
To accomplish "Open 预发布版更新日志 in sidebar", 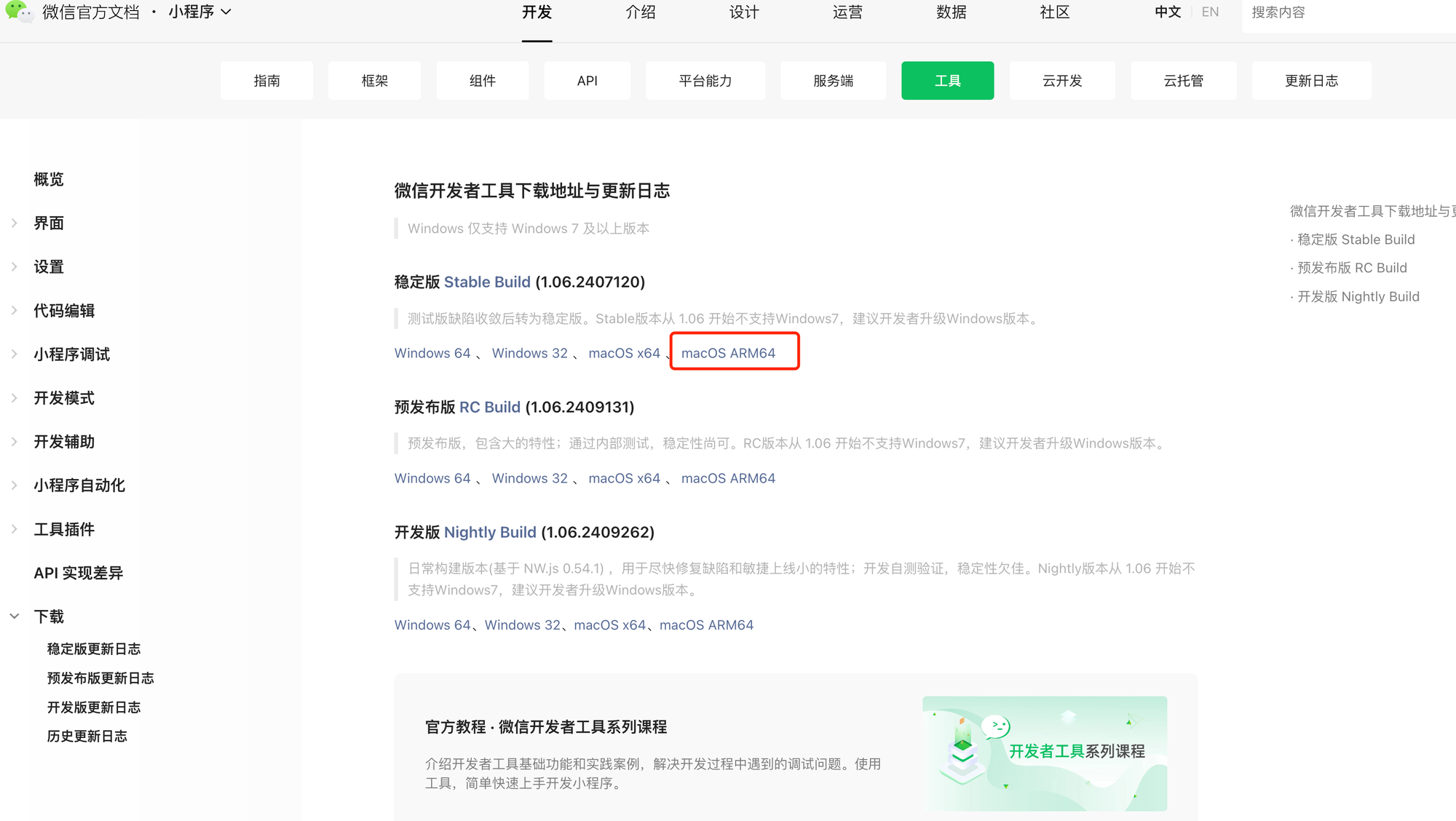I will pos(100,678).
